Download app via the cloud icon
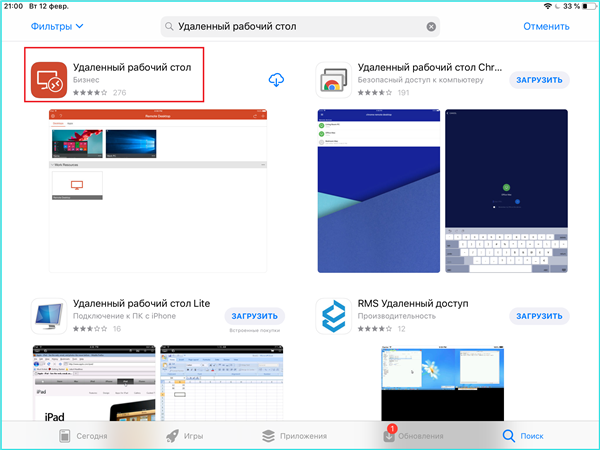Viewport: 600px width, 450px height. pyautogui.click(x=276, y=80)
